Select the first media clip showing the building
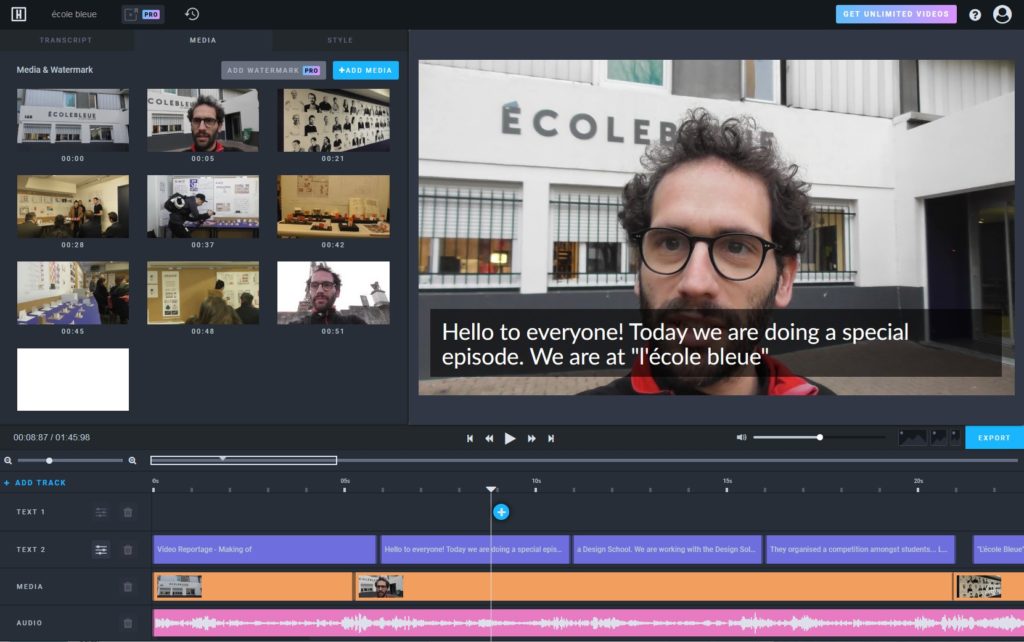Image resolution: width=1024 pixels, height=642 pixels. point(253,586)
